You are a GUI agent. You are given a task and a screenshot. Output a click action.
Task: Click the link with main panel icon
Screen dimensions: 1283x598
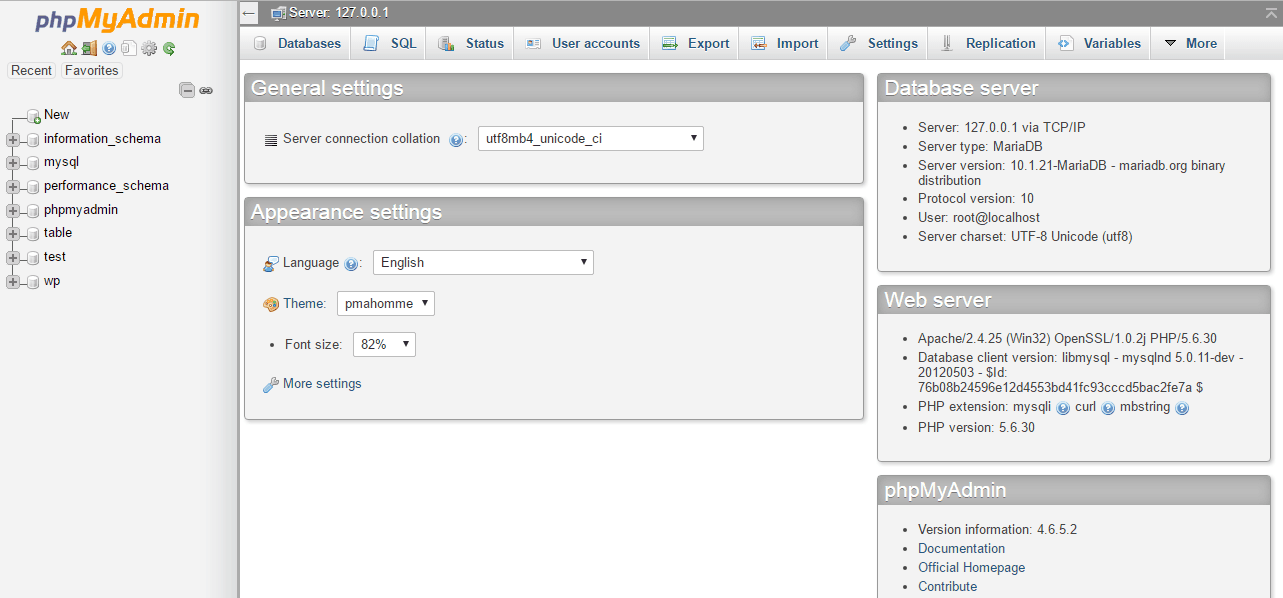click(206, 90)
